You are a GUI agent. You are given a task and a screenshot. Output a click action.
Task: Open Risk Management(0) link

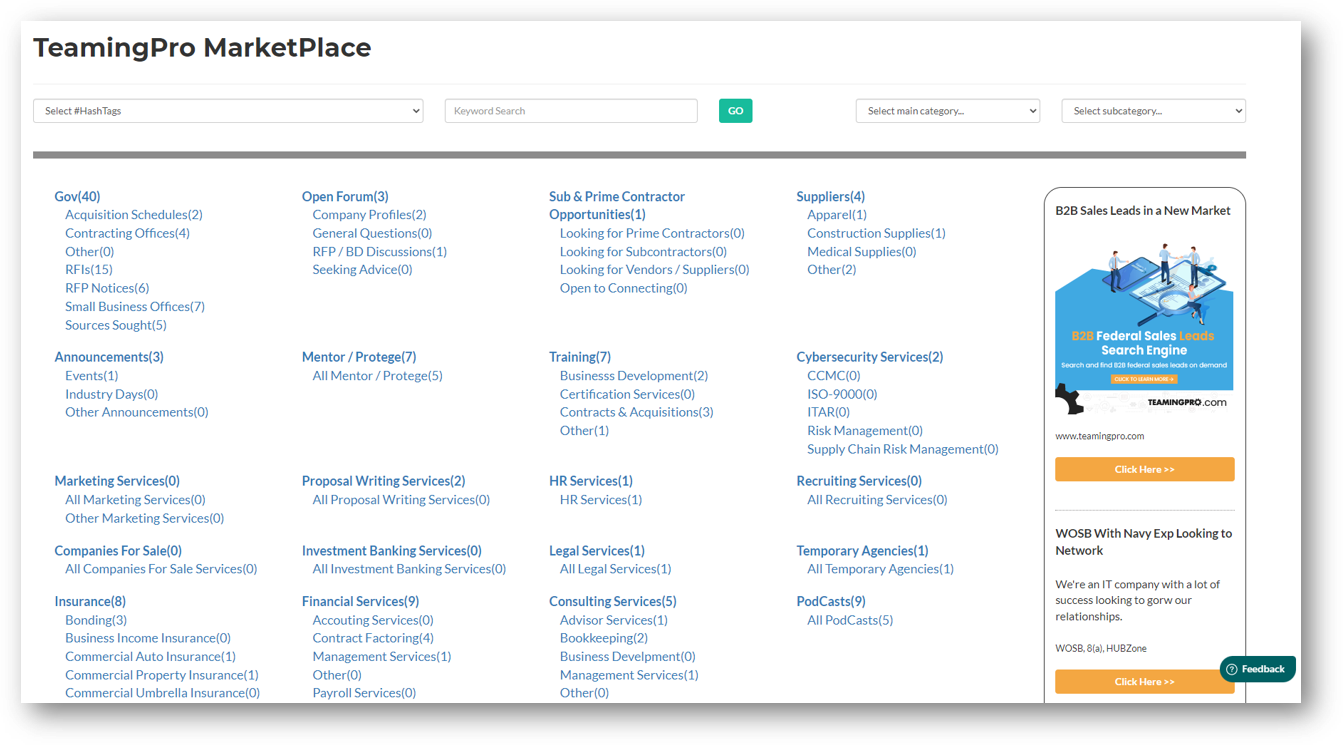click(865, 431)
